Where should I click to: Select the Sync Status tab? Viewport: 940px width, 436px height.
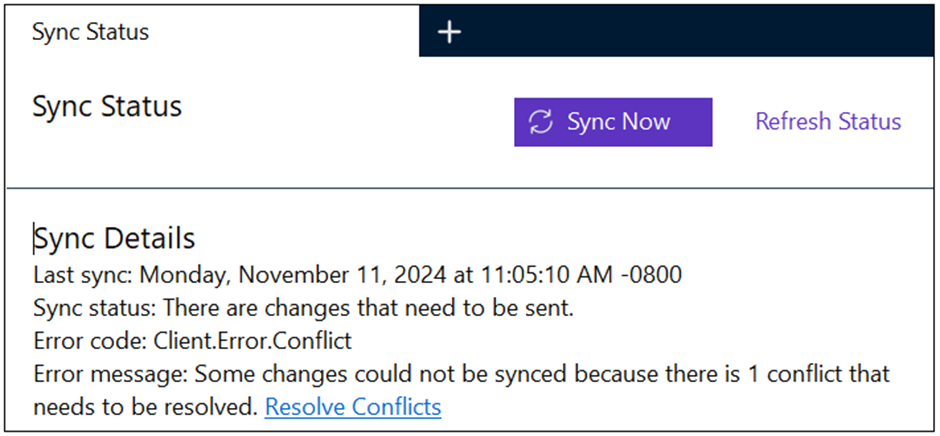tap(90, 32)
